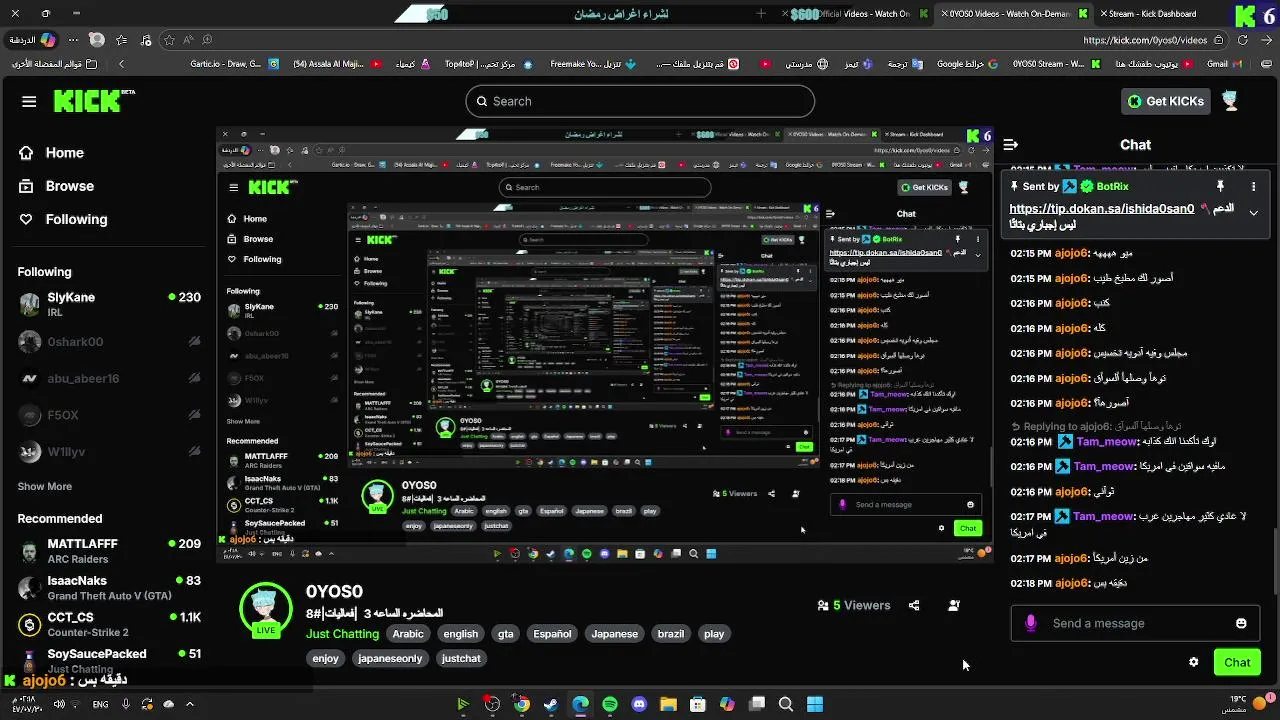1280x720 pixels.
Task: Click the Japanese tag
Action: tap(614, 634)
